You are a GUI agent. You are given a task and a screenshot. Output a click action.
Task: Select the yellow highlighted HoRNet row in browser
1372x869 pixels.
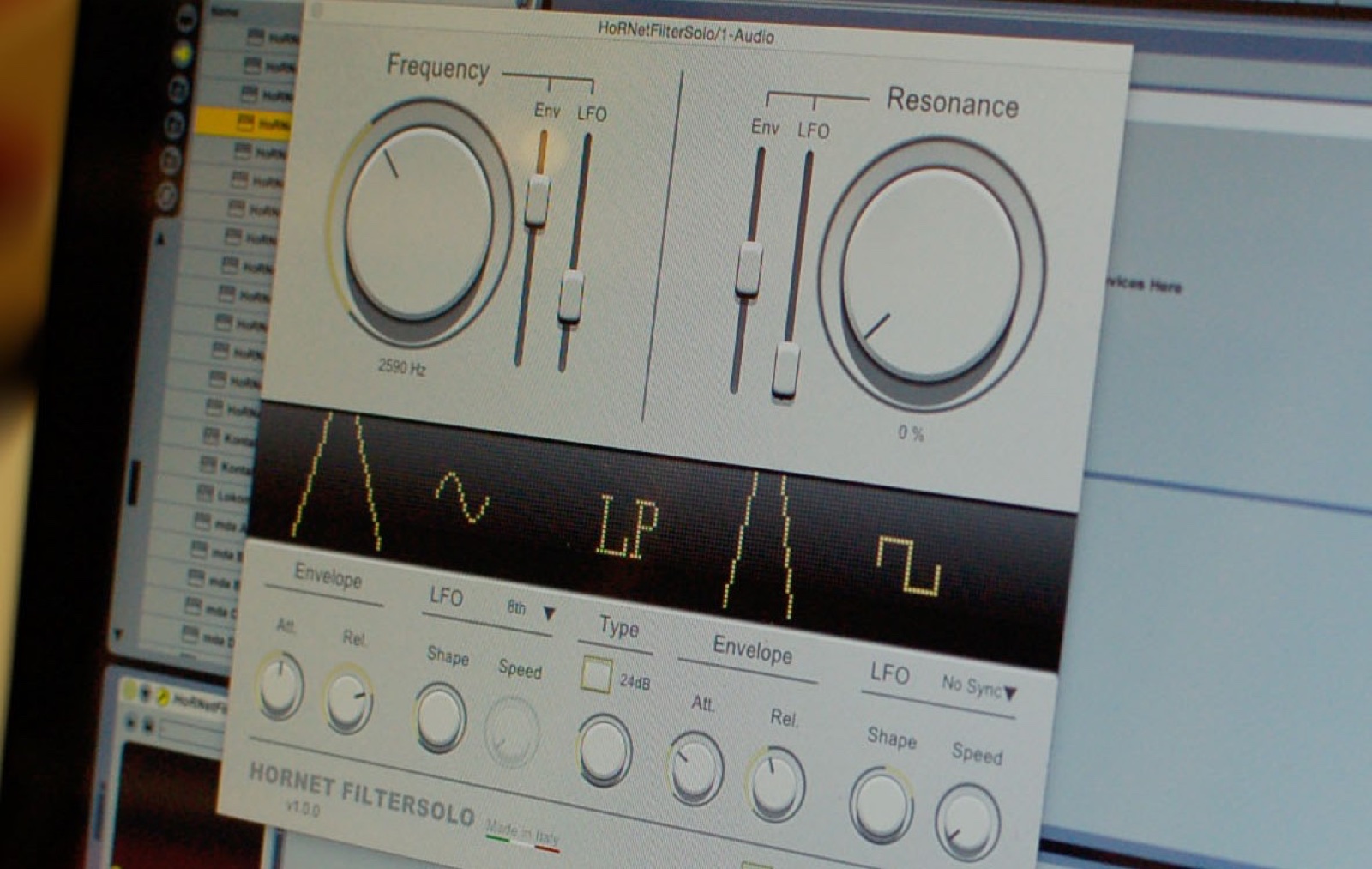click(x=244, y=123)
